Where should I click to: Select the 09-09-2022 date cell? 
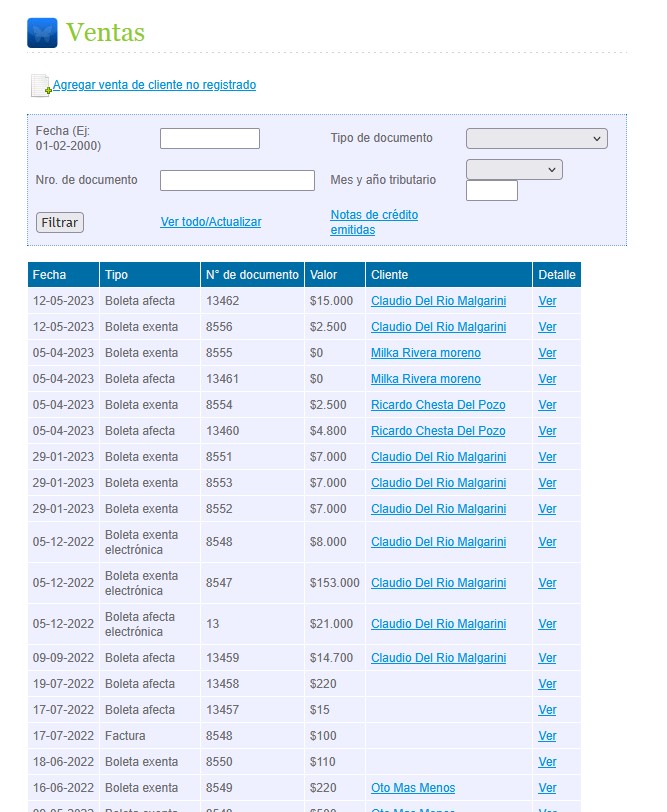(63, 658)
